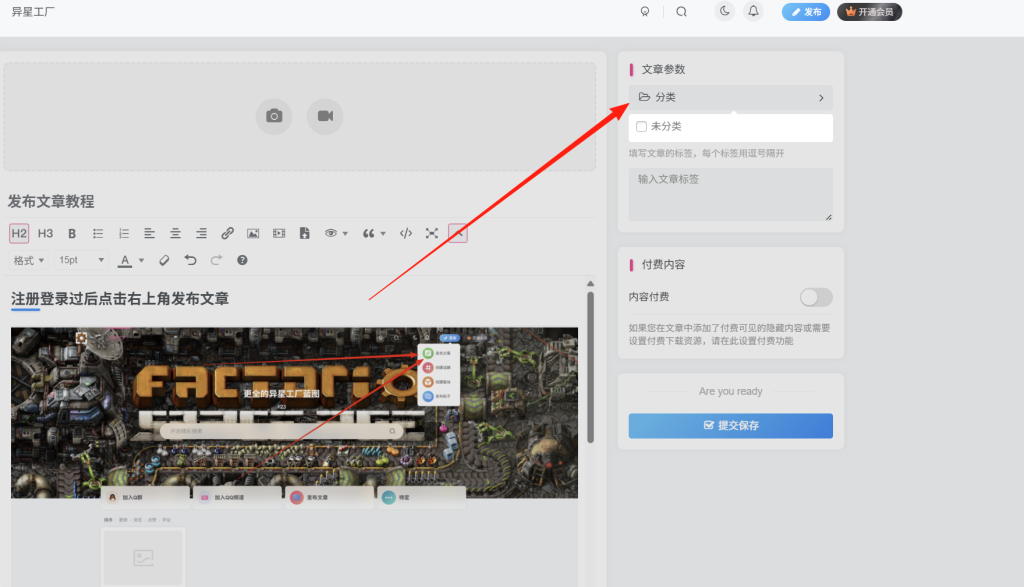The width and height of the screenshot is (1024, 587).
Task: Collapse the second toolbar row
Action: [x=458, y=233]
